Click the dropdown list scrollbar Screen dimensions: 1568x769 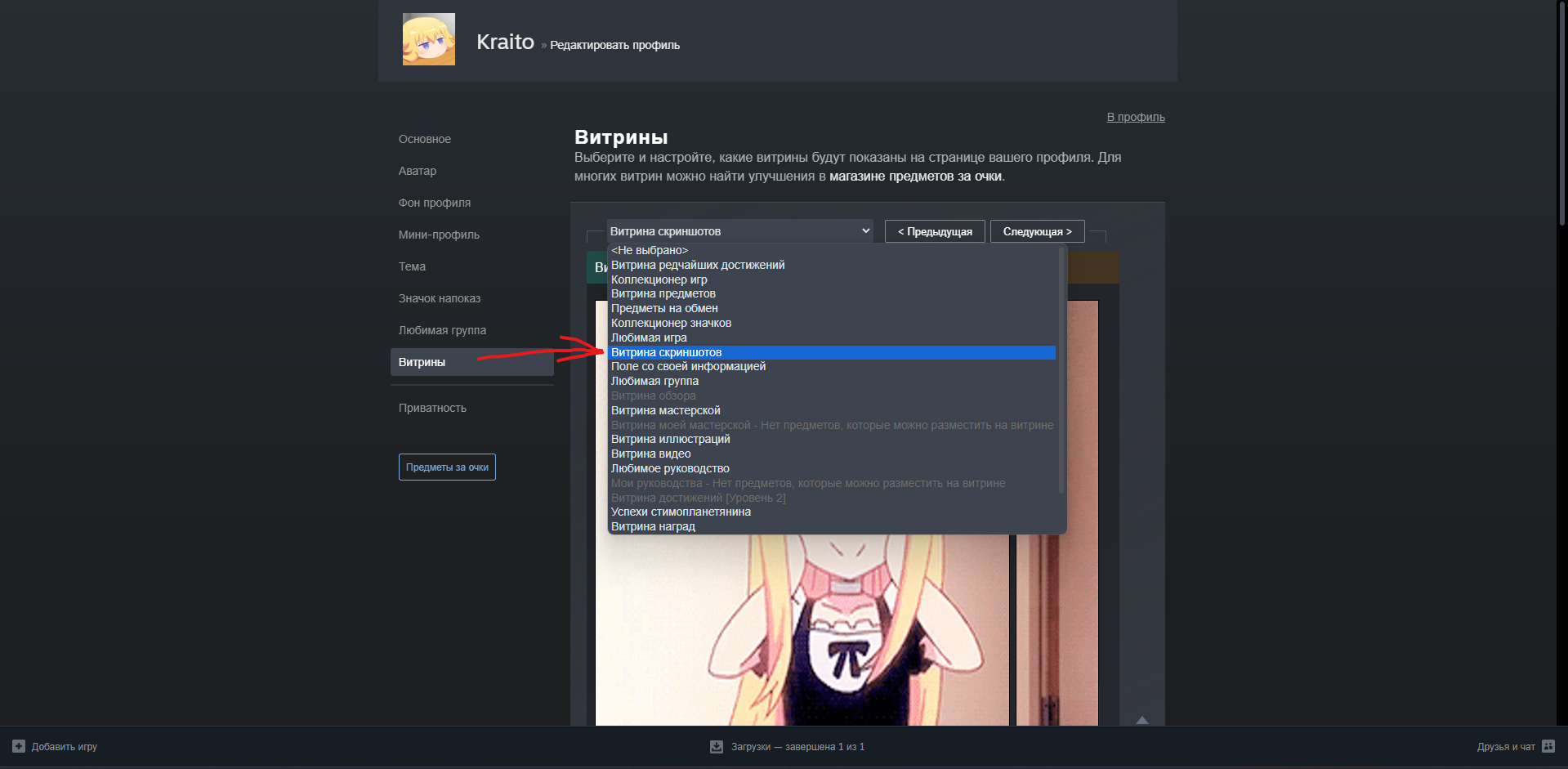tap(1061, 369)
